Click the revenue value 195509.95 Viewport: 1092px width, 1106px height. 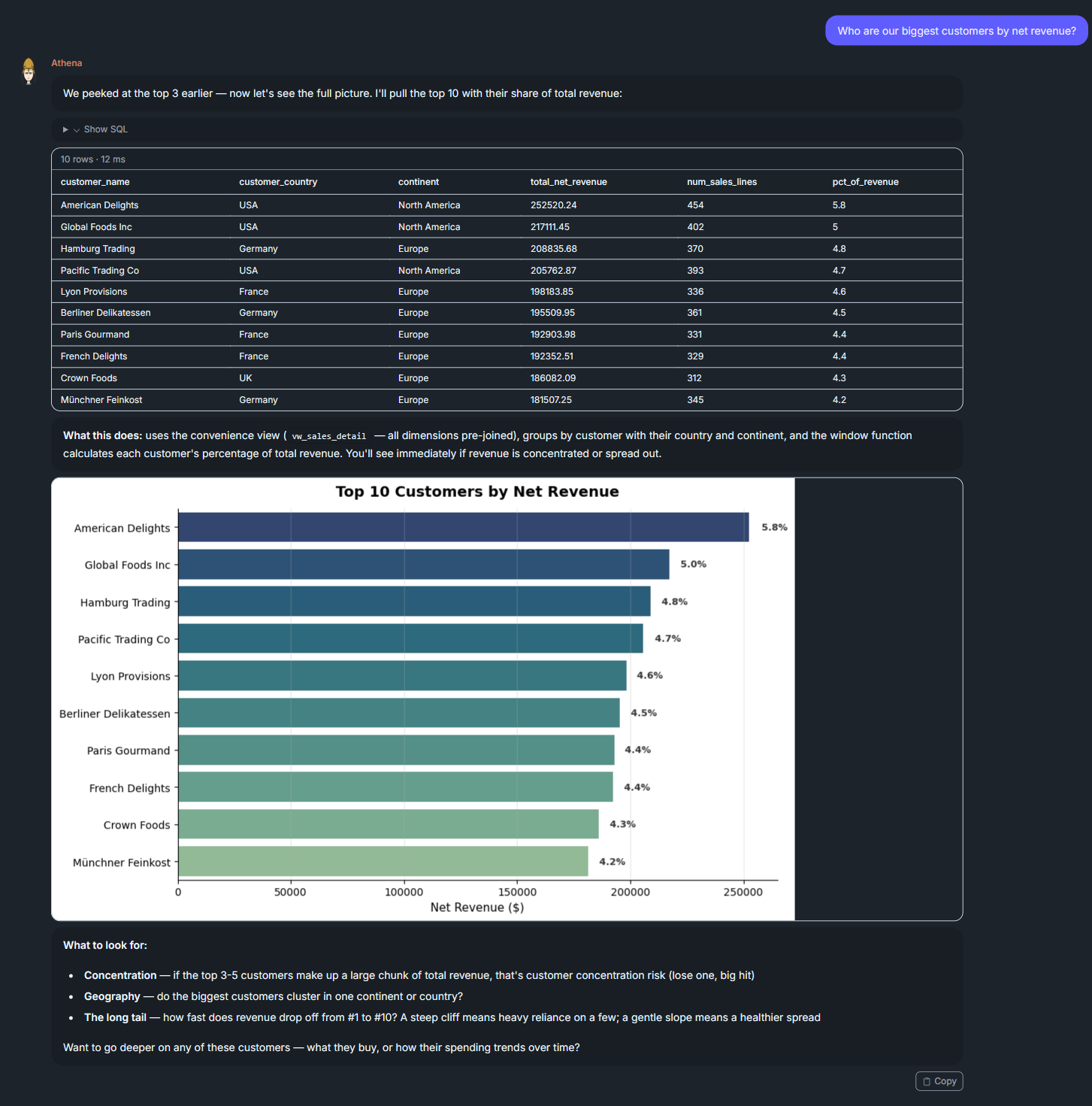(552, 313)
